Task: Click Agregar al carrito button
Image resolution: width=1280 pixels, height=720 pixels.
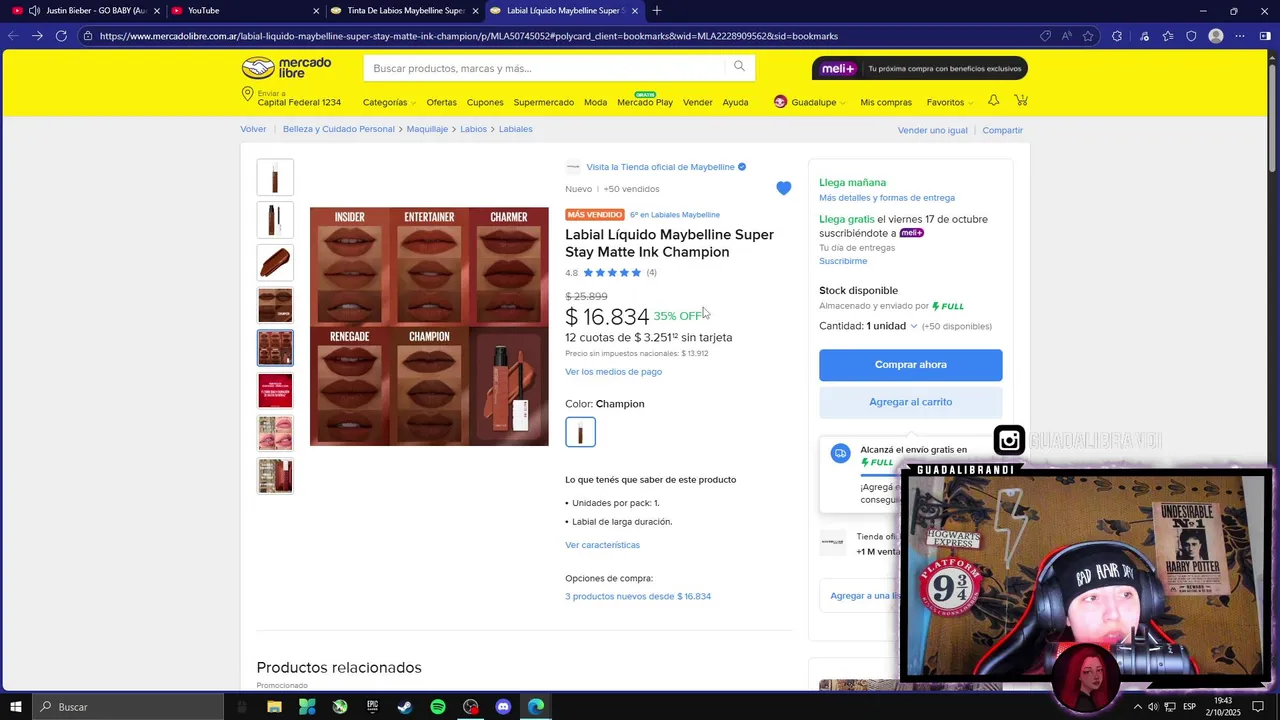Action: point(910,402)
